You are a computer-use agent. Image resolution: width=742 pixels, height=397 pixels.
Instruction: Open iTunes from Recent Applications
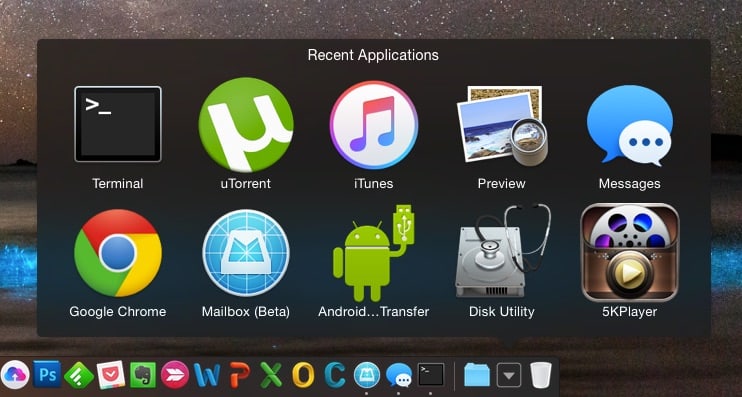pos(374,125)
